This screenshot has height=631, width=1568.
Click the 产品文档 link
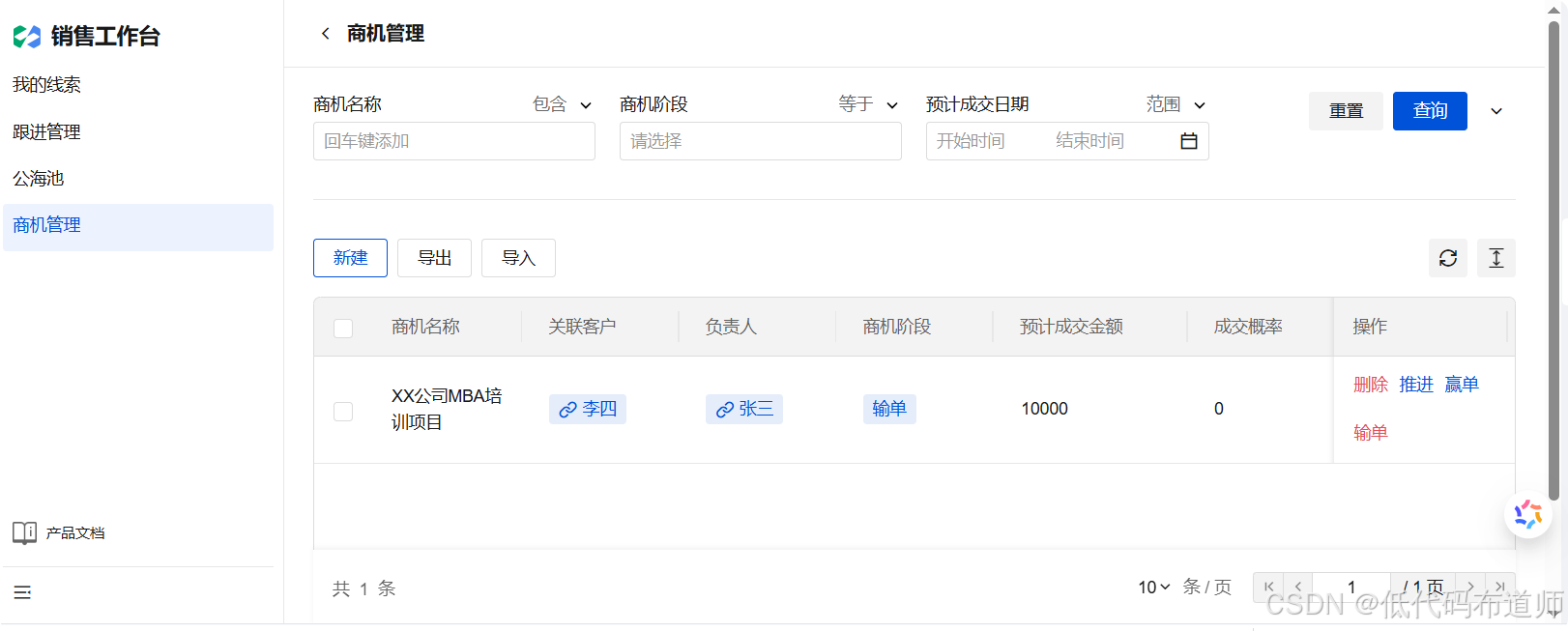pos(75,533)
